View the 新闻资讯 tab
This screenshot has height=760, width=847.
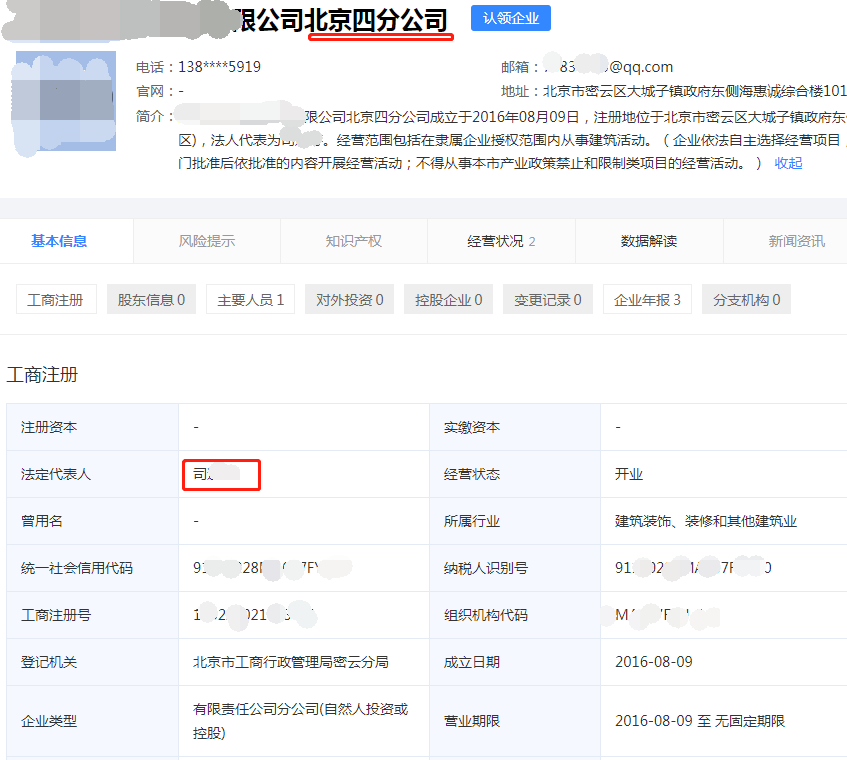pos(796,241)
